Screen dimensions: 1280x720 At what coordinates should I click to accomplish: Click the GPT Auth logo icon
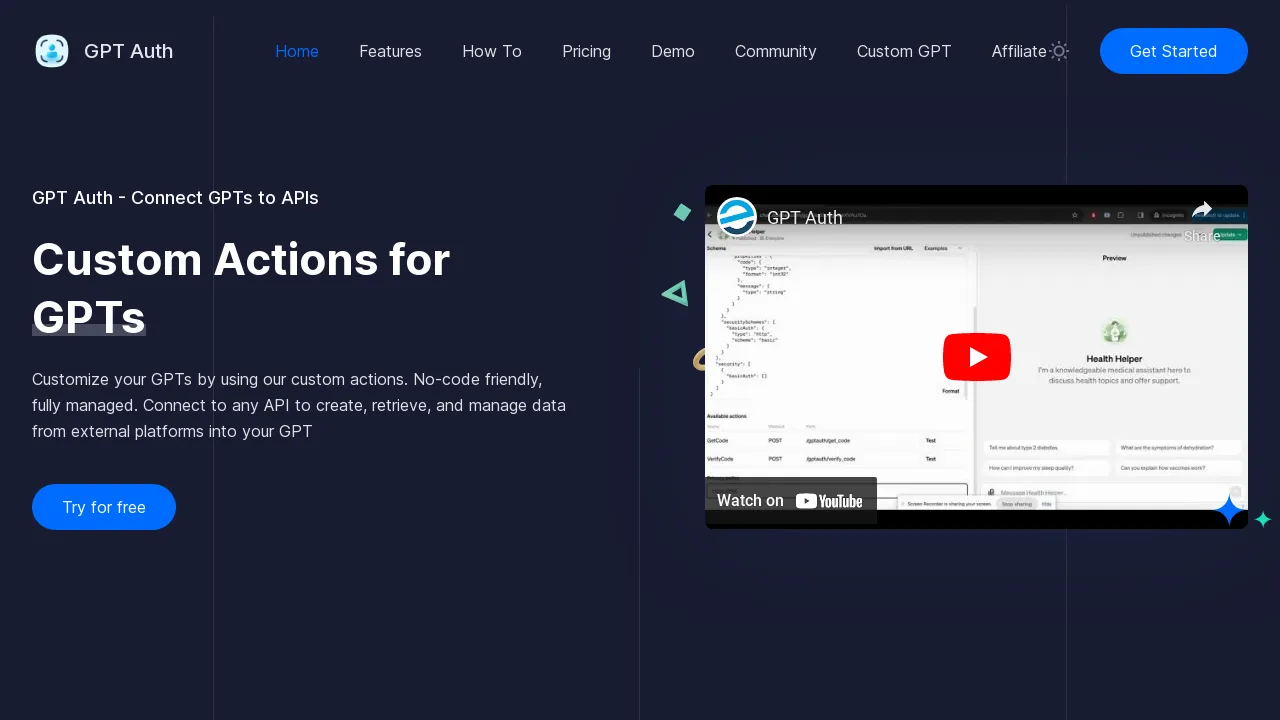[x=52, y=51]
